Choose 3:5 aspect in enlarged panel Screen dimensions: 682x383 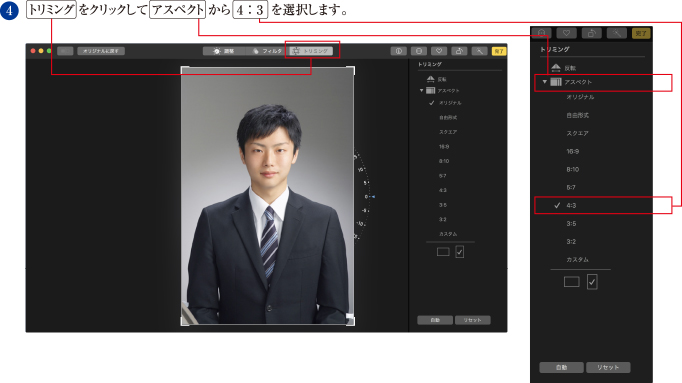point(571,223)
